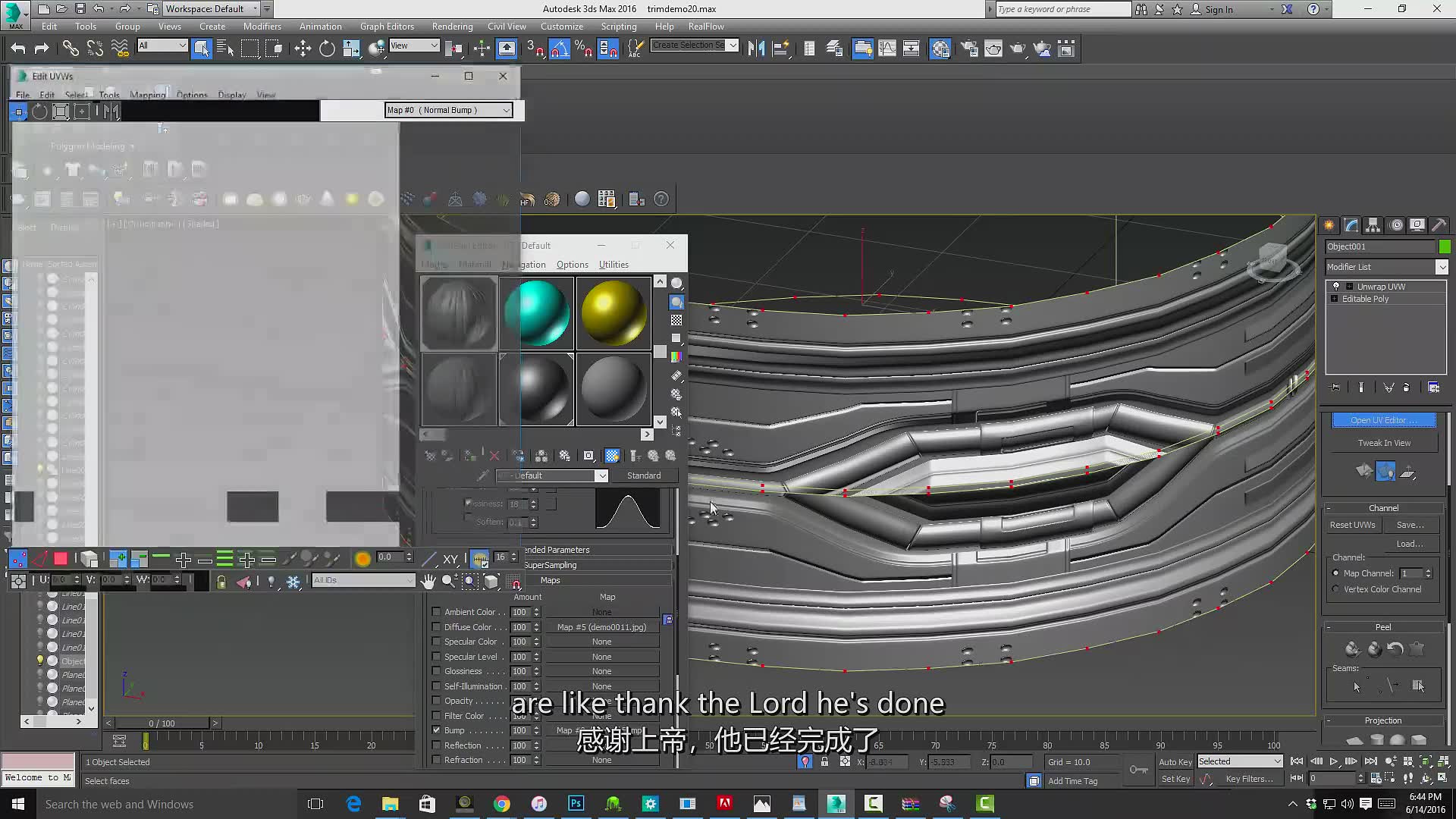
Task: Expand the Editable Poly plus box
Action: click(x=1335, y=299)
